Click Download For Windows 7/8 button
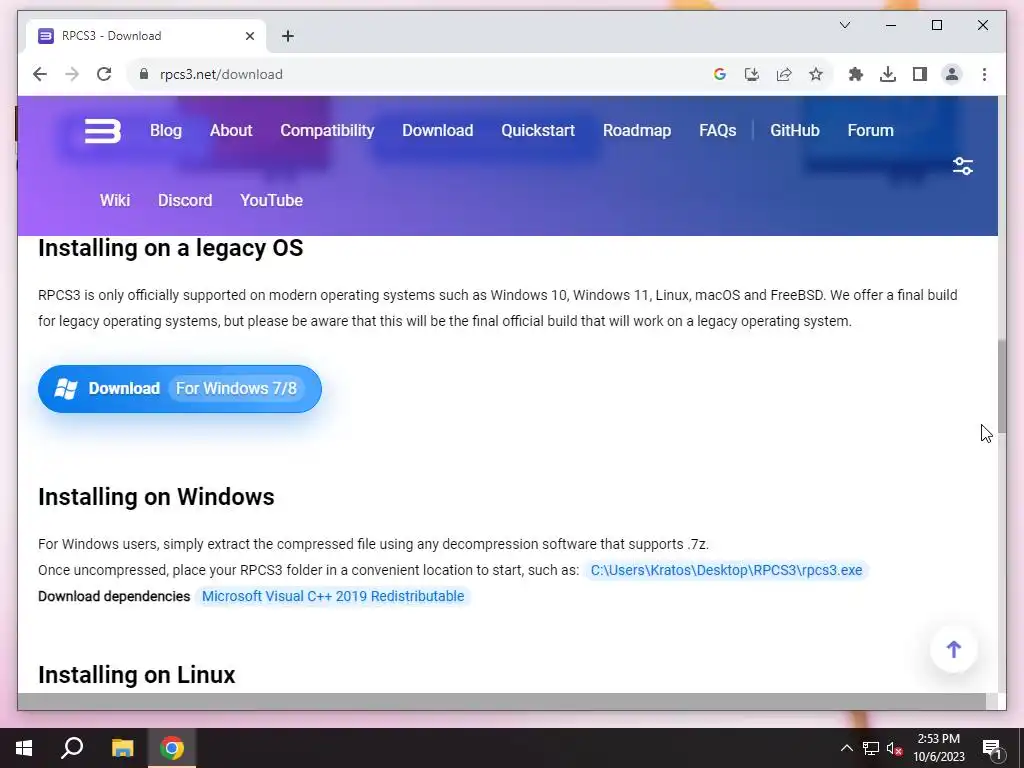This screenshot has height=768, width=1024. click(180, 389)
